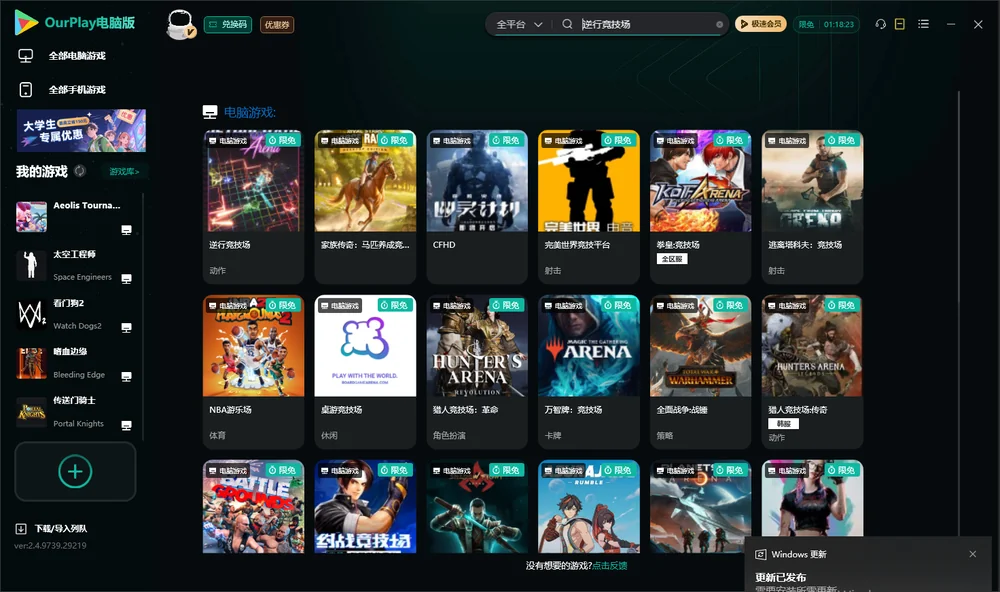
Task: Open the 拳皇:竞技场 game card
Action: (x=700, y=207)
